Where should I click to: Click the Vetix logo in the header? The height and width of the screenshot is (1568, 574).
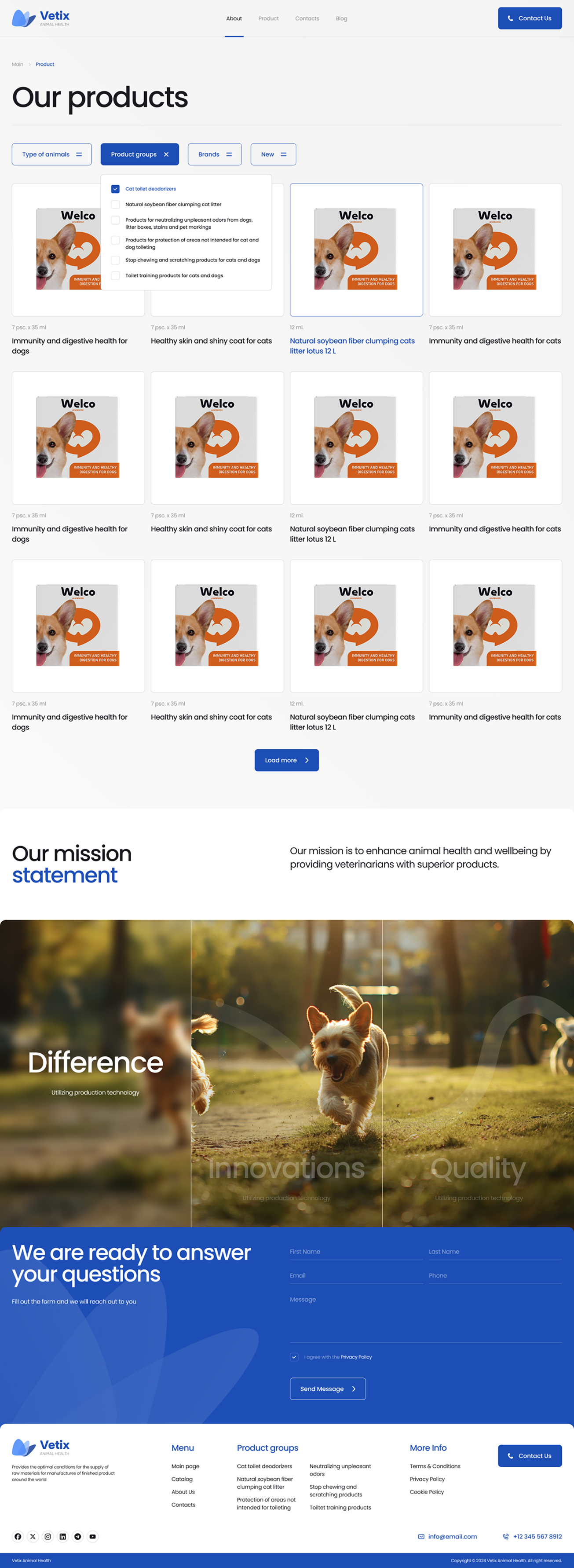(x=41, y=18)
